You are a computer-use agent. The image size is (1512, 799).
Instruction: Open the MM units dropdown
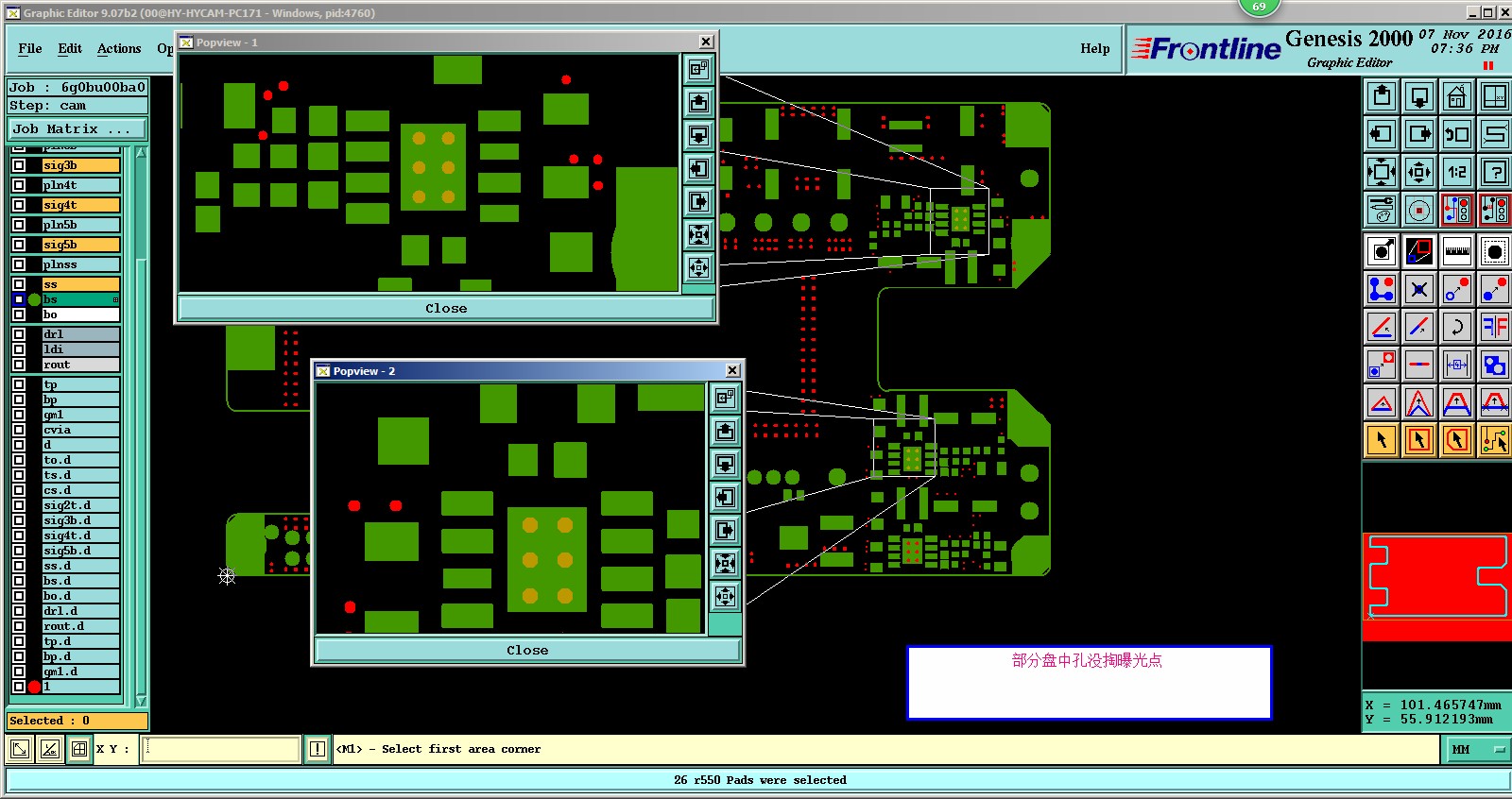click(1478, 750)
